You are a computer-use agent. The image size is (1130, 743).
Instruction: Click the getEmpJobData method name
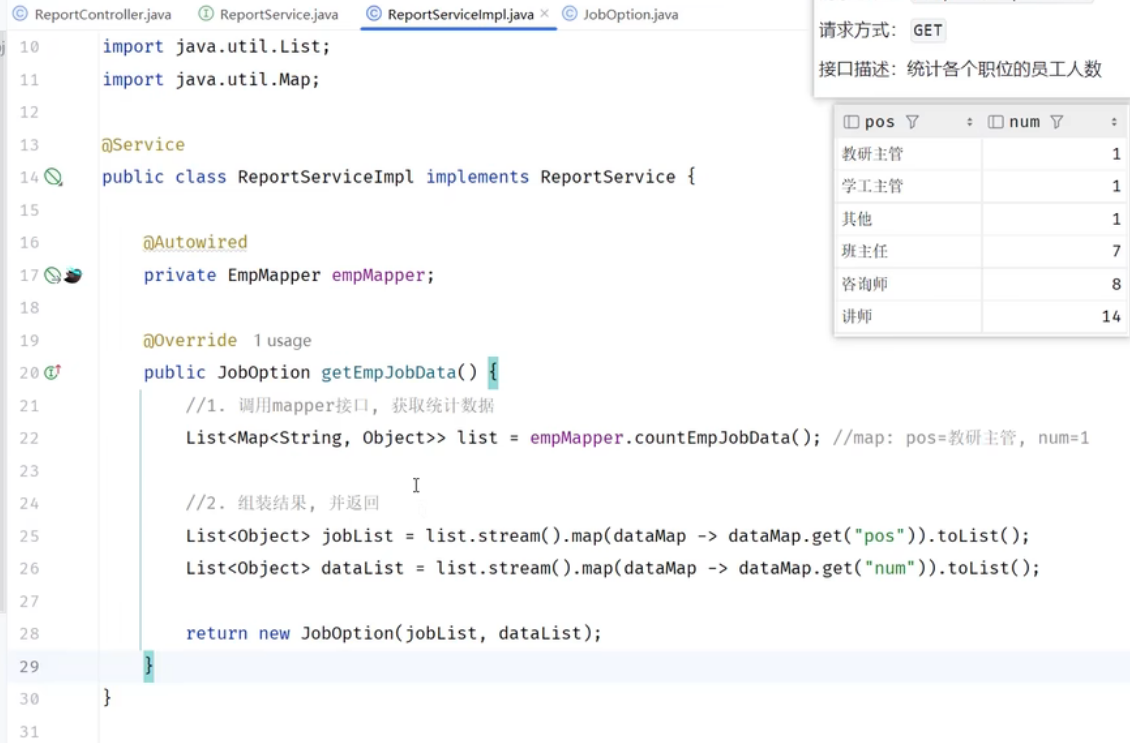click(x=388, y=373)
